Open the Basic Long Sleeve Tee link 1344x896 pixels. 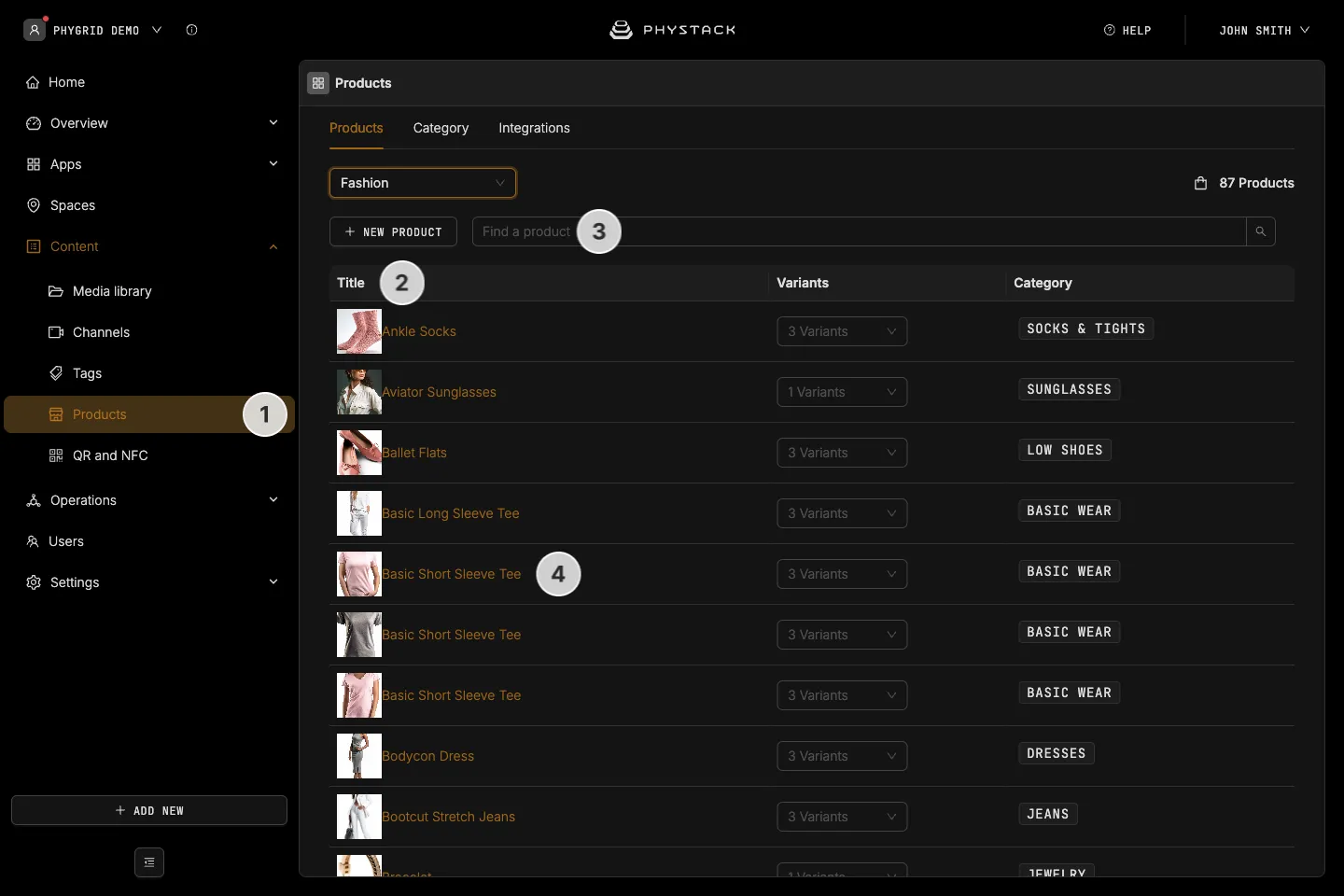pos(451,513)
